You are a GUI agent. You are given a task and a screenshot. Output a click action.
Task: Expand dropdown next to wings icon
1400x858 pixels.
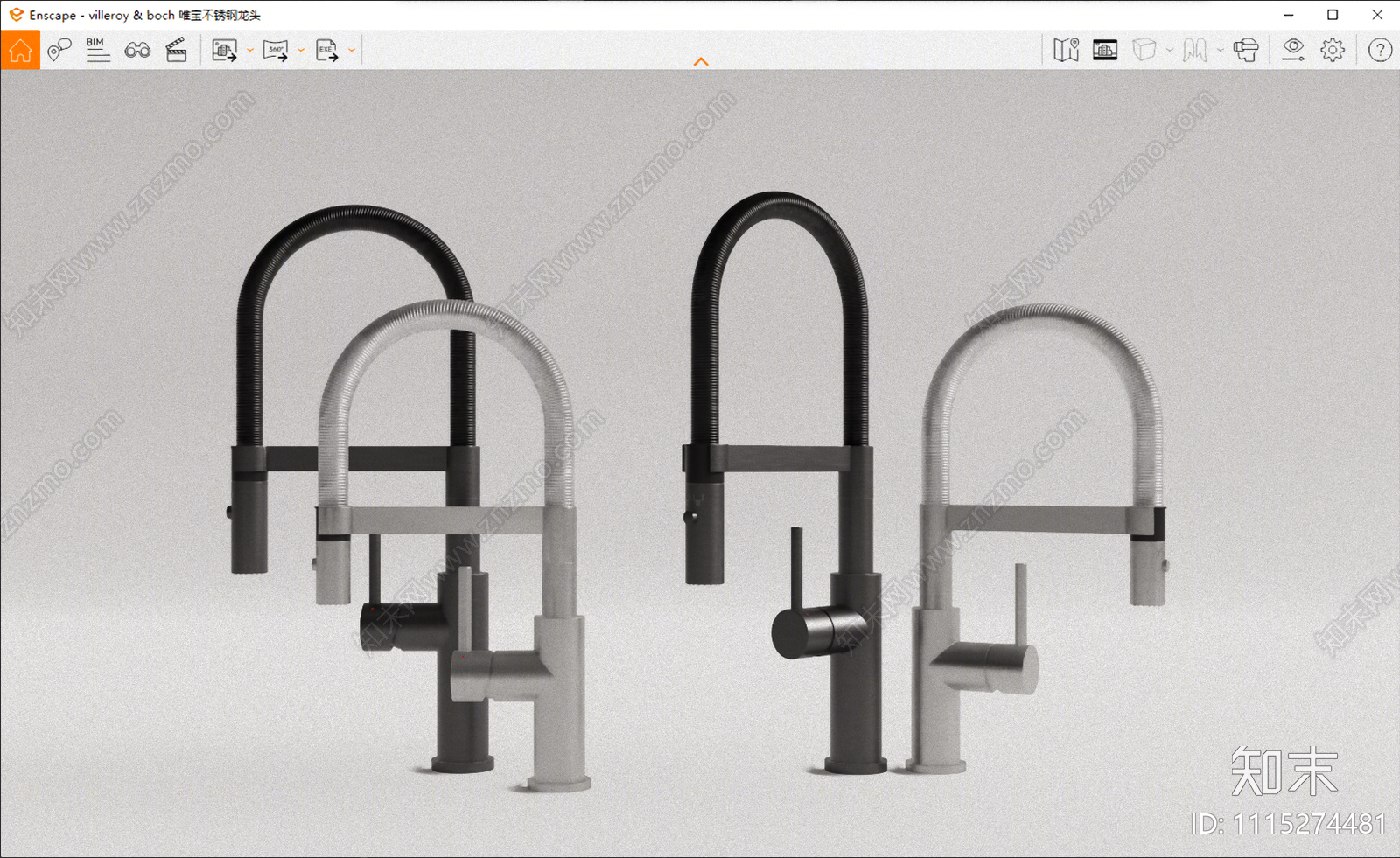click(x=1220, y=50)
